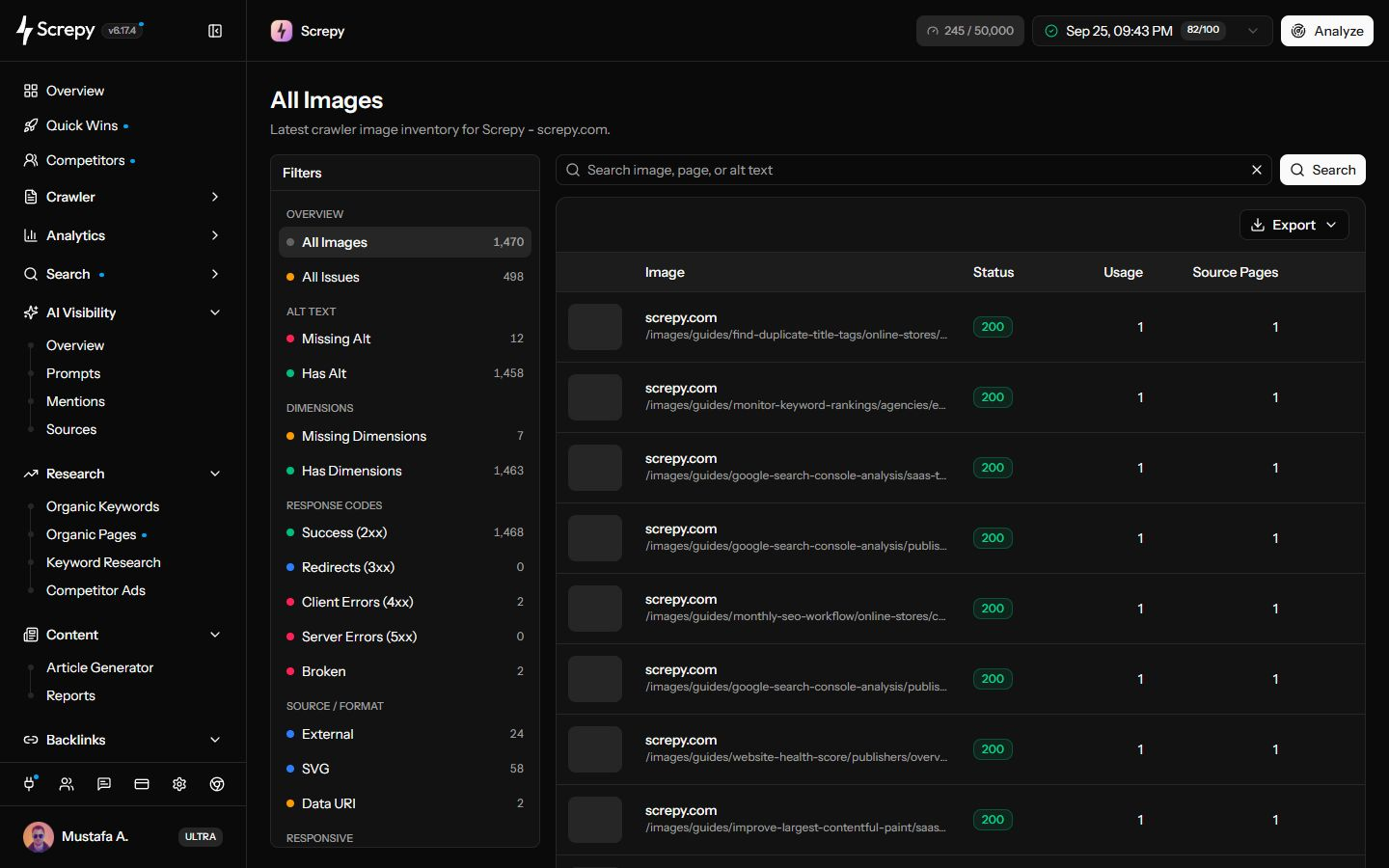This screenshot has width=1389, height=868.
Task: Click the Analyze button
Action: (1327, 31)
